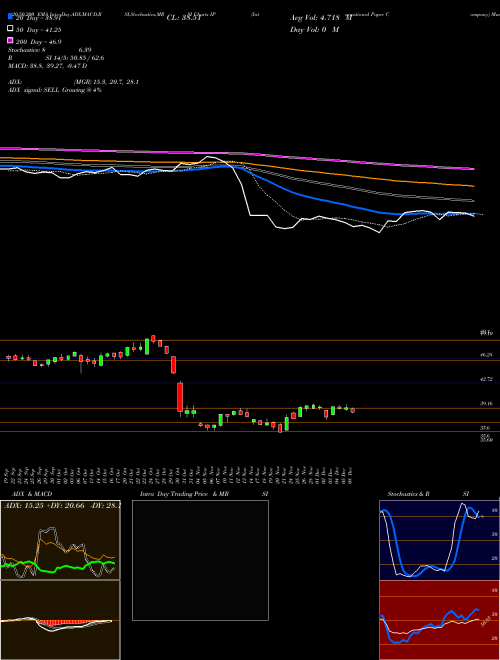Click the 'Stochastics & RSI' panel title
This screenshot has width=500, height=660.
(428, 494)
